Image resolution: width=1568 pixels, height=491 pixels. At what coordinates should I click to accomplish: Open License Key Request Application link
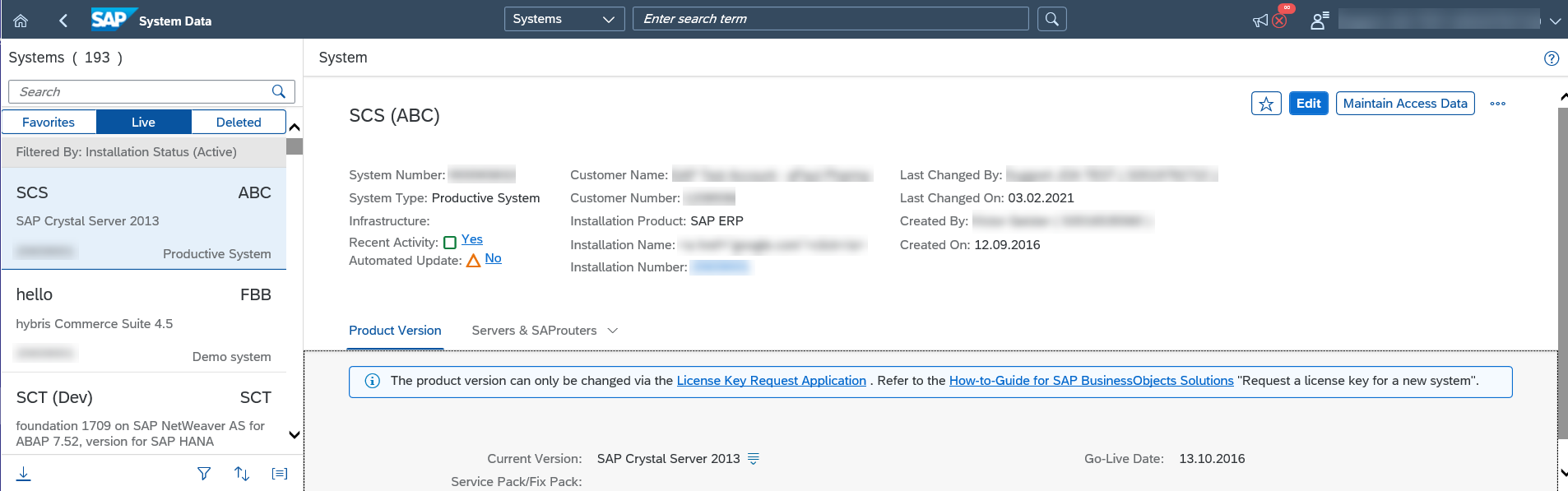[772, 381]
